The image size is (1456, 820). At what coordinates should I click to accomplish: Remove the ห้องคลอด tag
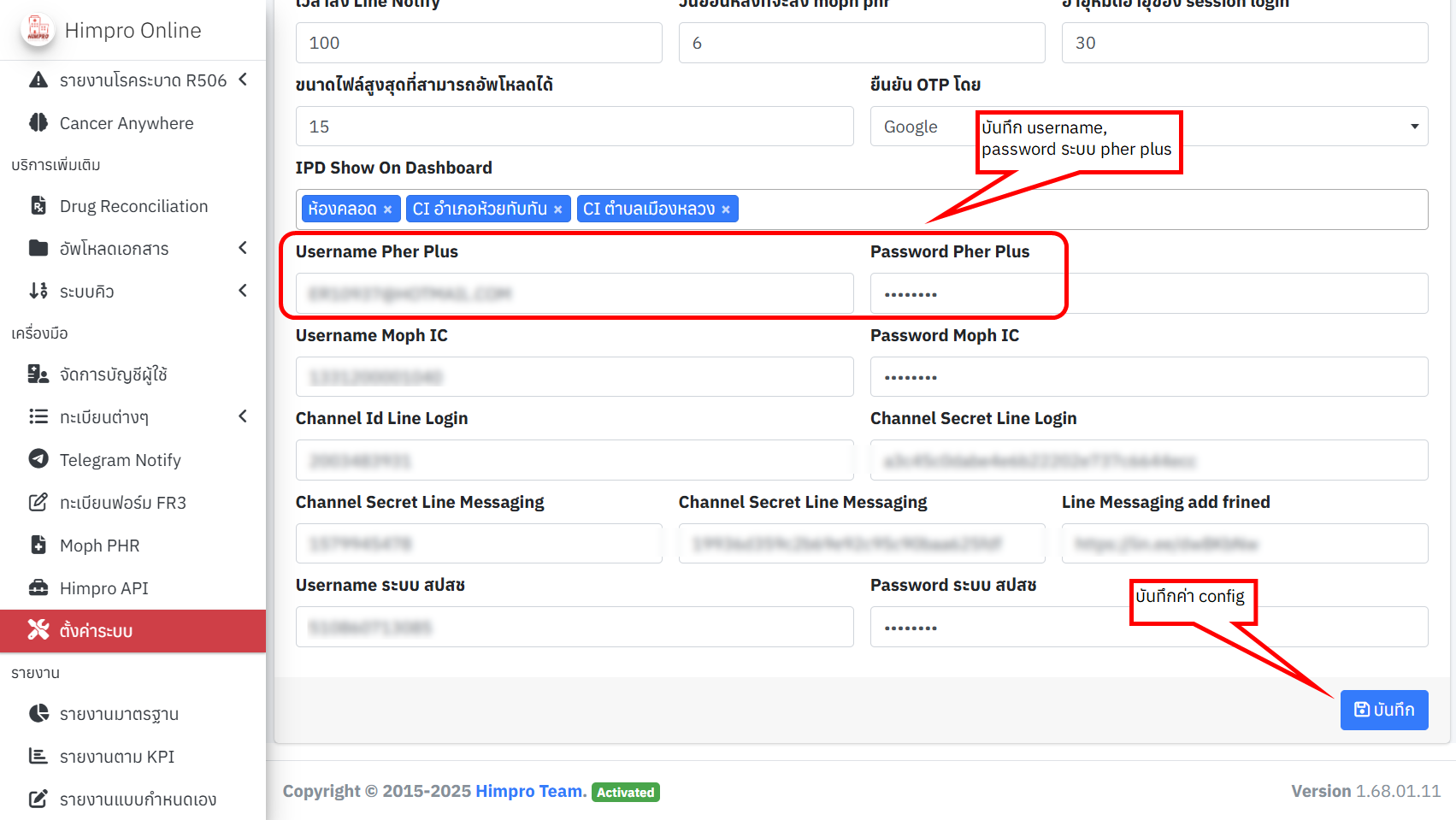coord(388,208)
